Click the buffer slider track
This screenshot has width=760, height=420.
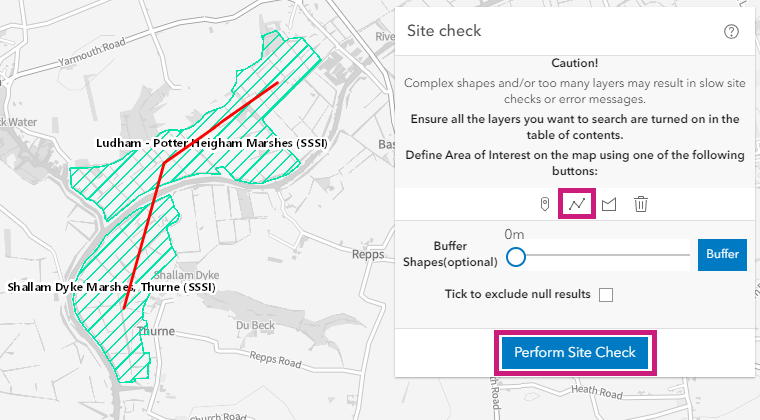coord(598,255)
